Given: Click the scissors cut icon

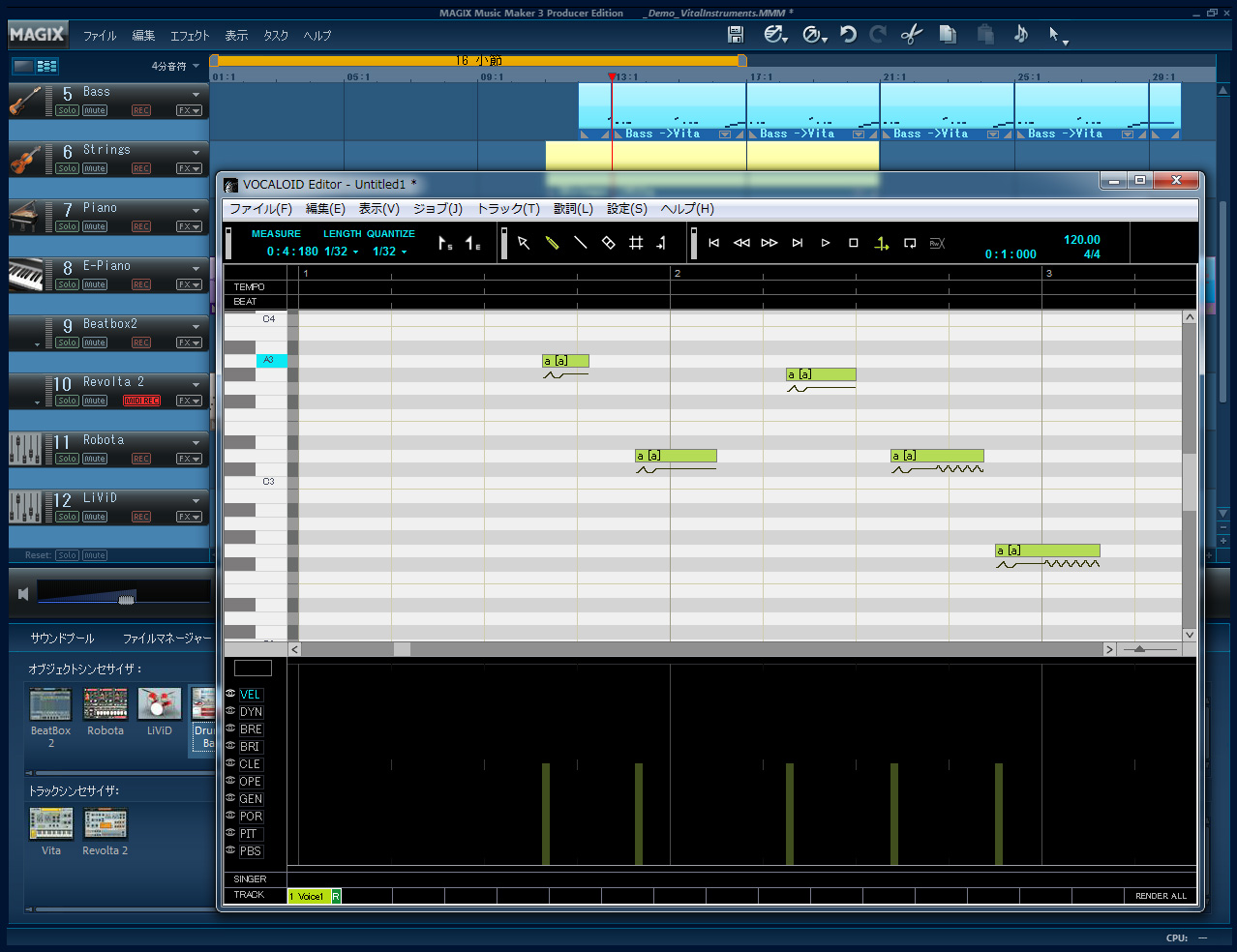Looking at the screenshot, I should [911, 34].
